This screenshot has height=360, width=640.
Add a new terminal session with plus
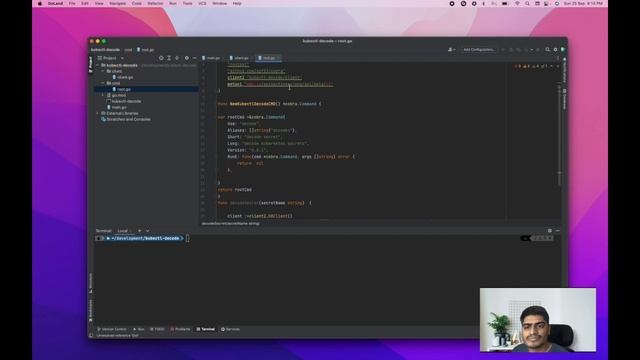[139, 231]
